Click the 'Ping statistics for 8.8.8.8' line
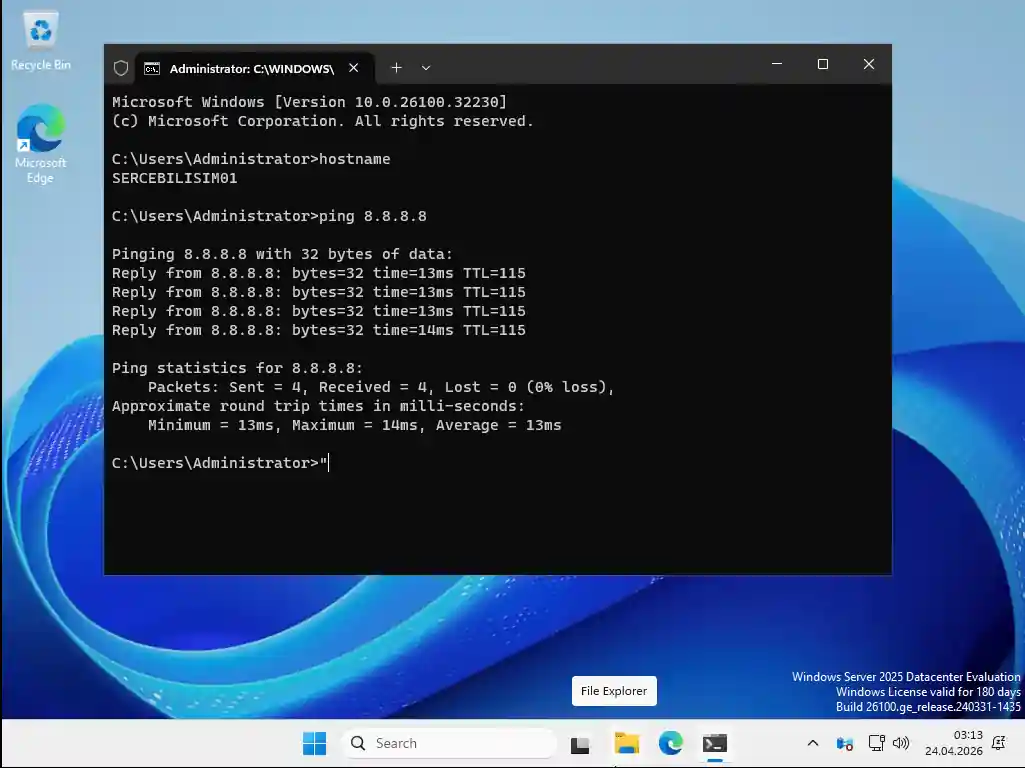 pos(237,368)
